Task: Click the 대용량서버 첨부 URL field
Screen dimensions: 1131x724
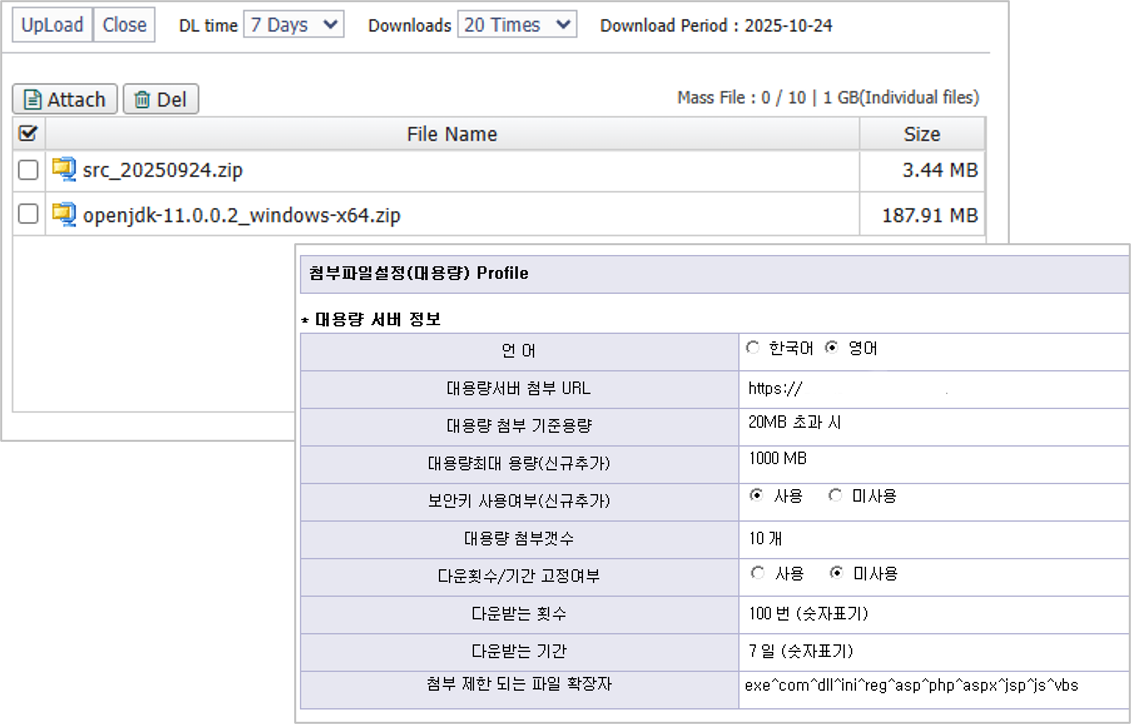Action: 932,389
